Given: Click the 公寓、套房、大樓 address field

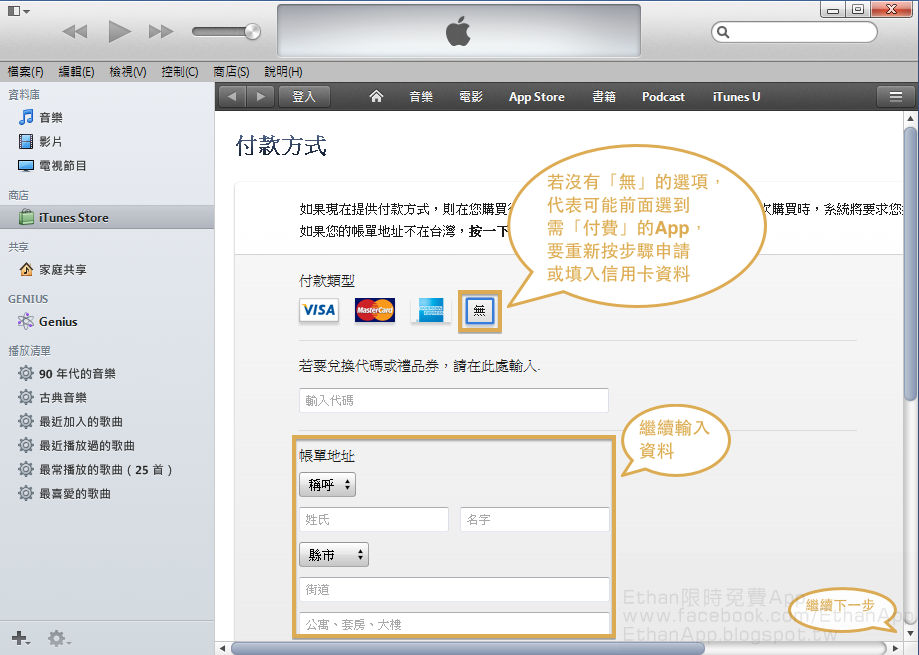Looking at the screenshot, I should coord(454,624).
